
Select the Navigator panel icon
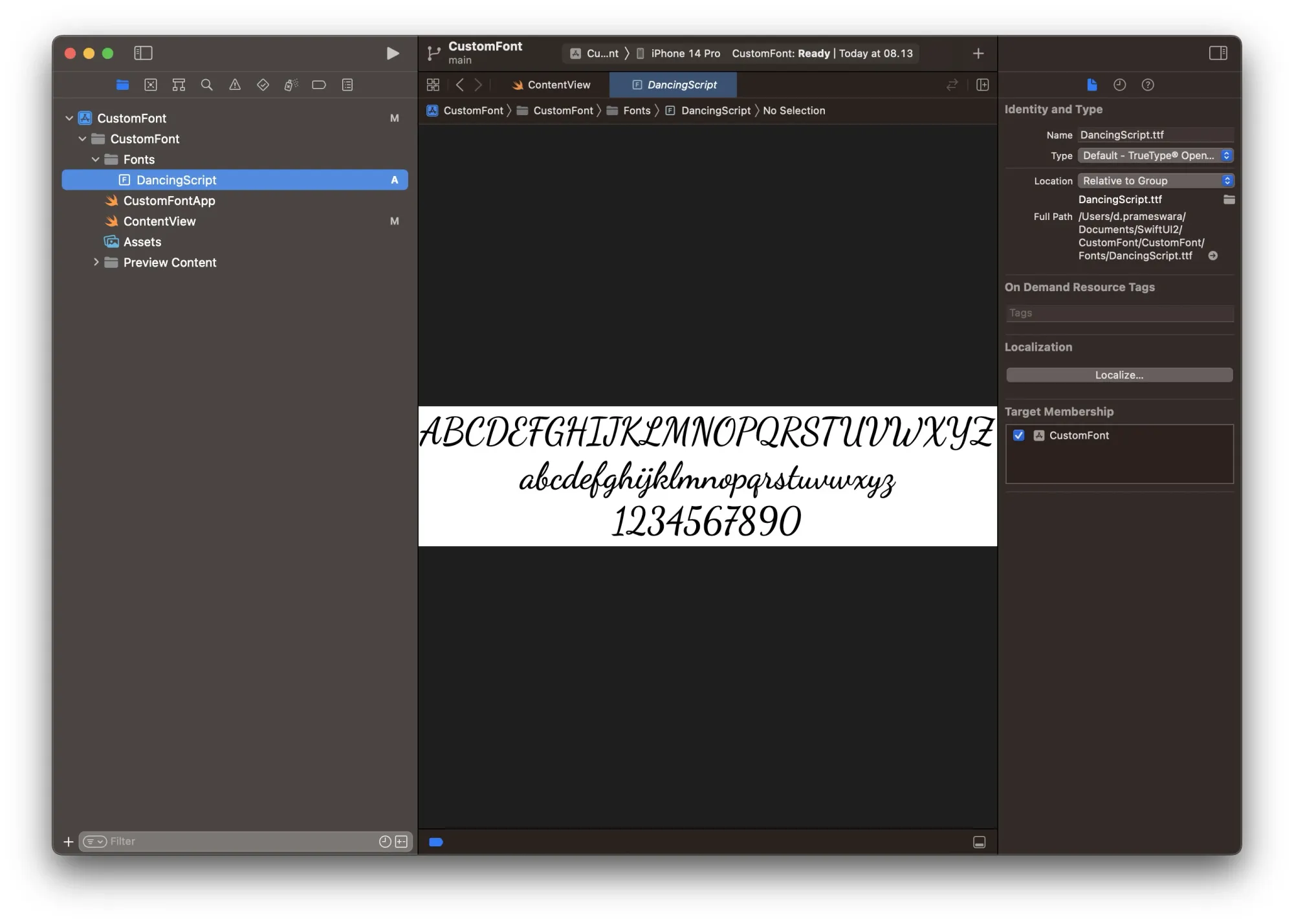pos(143,53)
